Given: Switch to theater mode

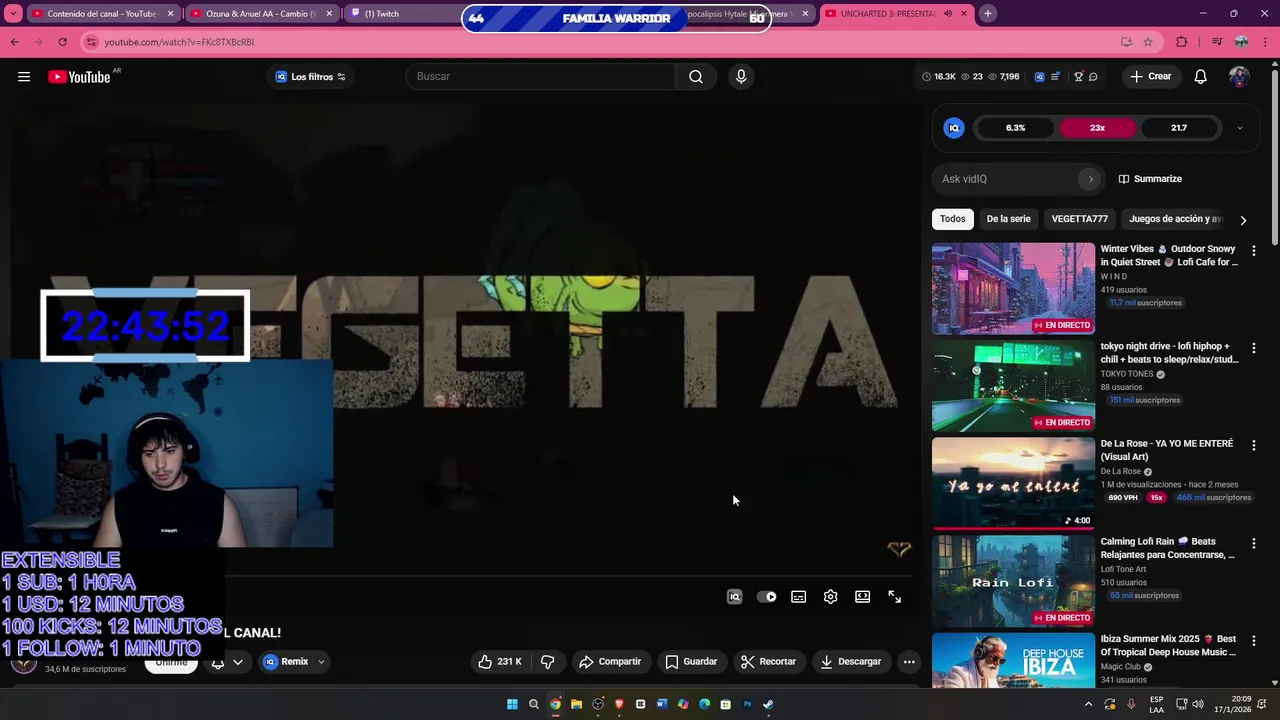Looking at the screenshot, I should (863, 597).
